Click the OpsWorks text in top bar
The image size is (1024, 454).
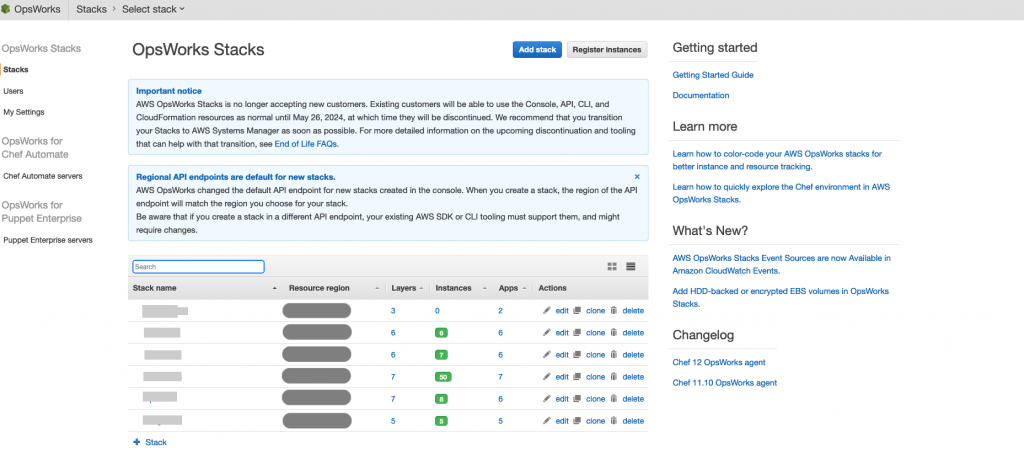[x=37, y=9]
